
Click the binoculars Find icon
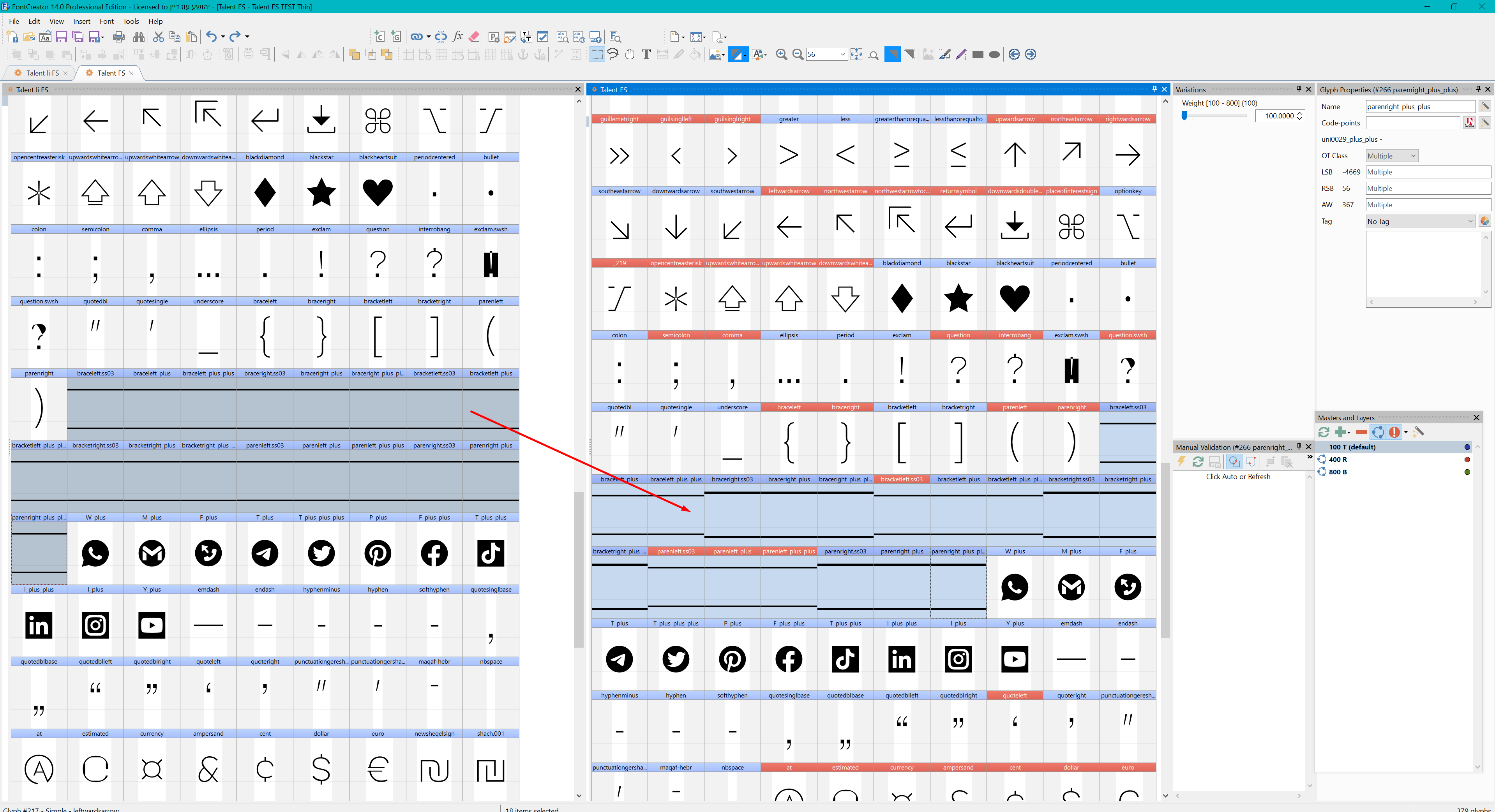click(x=139, y=37)
